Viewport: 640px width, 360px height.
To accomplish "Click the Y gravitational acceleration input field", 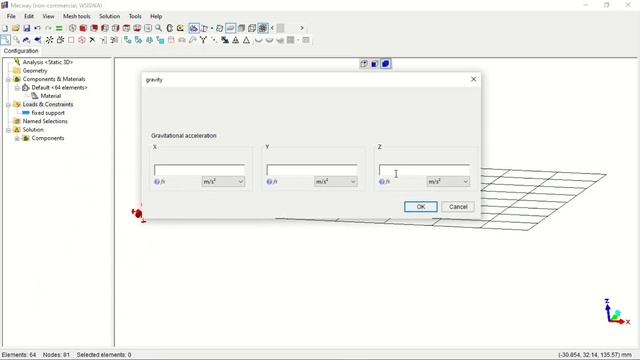I will pos(312,170).
